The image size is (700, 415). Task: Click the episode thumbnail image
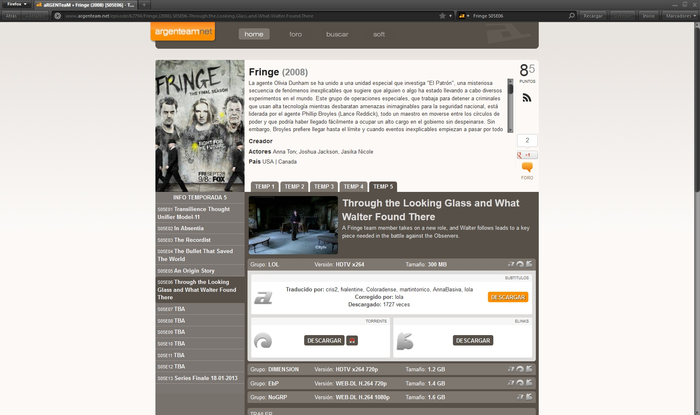click(x=293, y=225)
